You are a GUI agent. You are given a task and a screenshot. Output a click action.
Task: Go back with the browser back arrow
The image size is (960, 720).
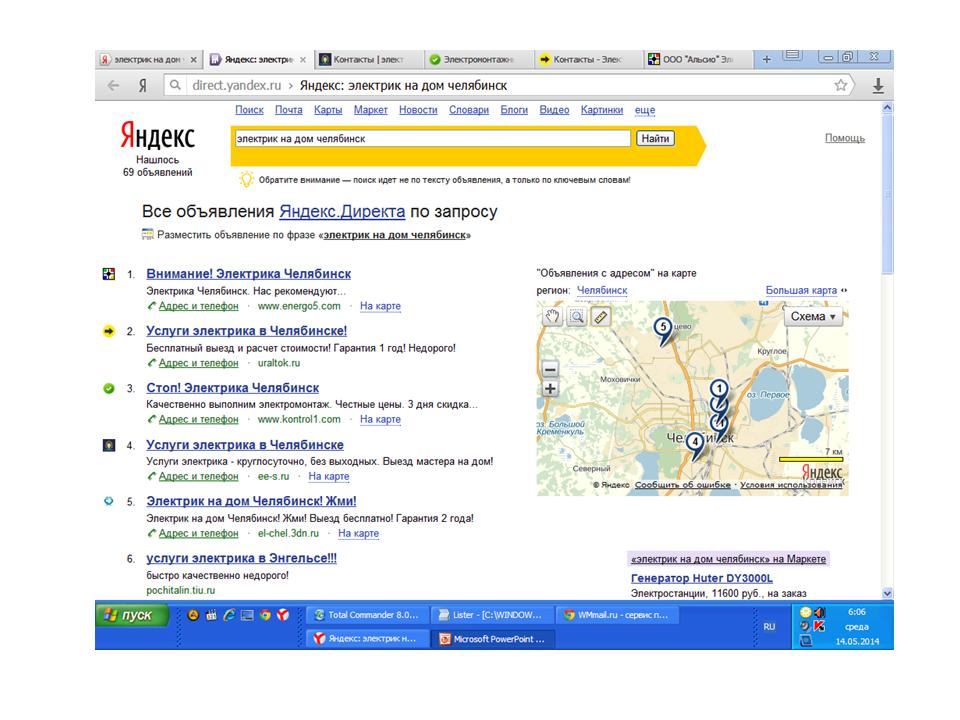tap(113, 86)
